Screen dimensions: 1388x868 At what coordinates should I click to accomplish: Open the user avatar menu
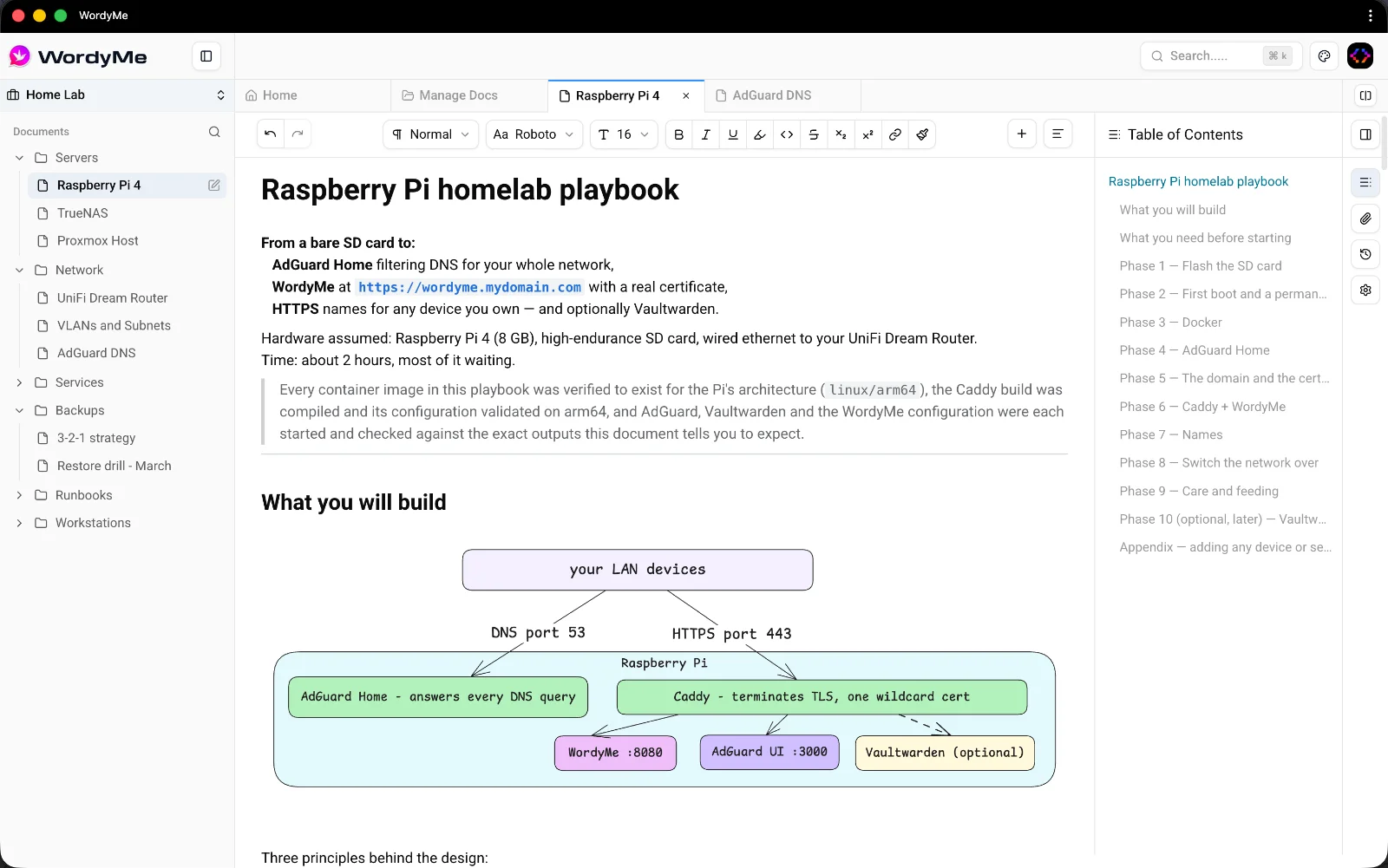1360,56
